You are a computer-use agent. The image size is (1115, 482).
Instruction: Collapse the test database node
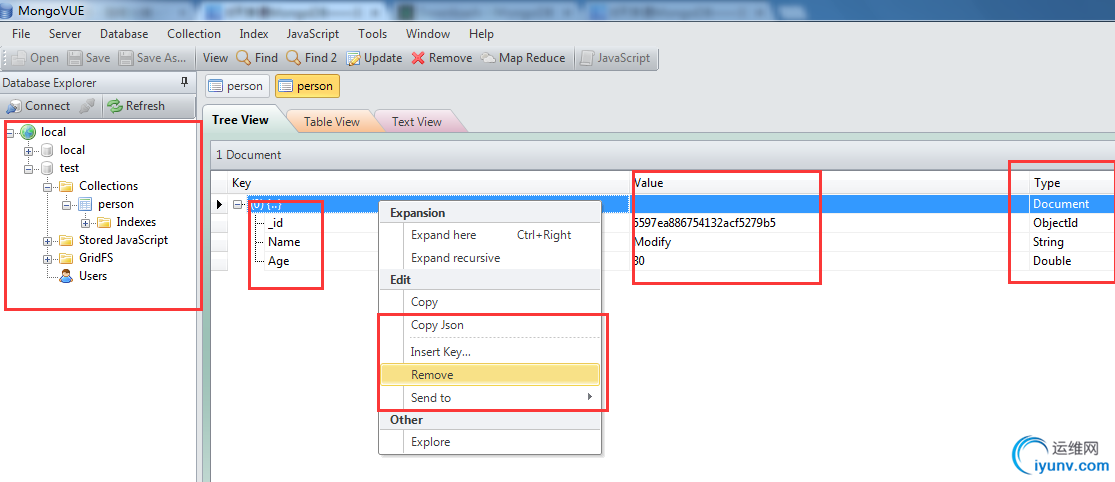pyautogui.click(x=28, y=169)
